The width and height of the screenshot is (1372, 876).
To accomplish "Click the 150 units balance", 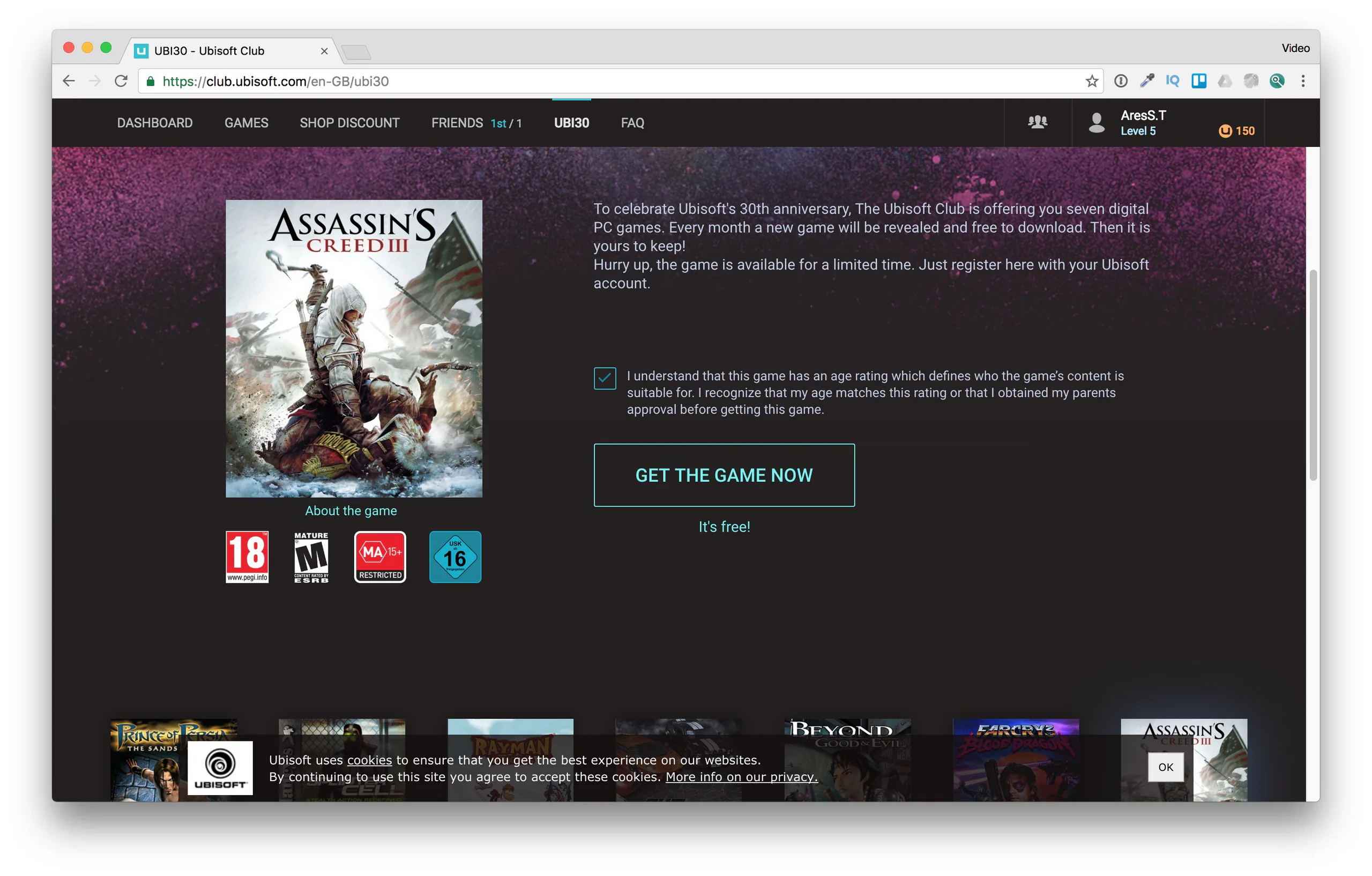I will [1245, 131].
